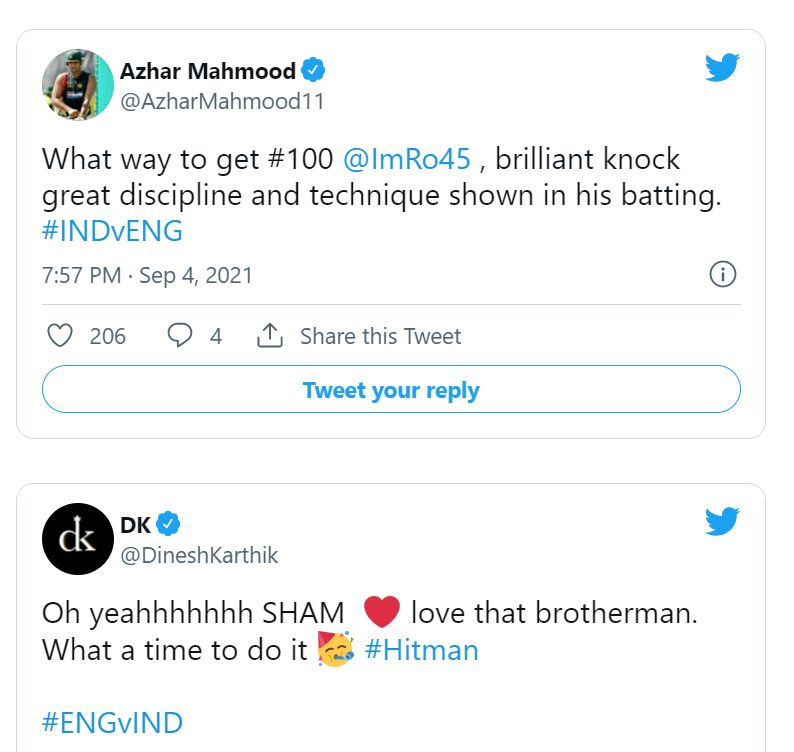
Task: Click the share arrow icon
Action: coord(269,336)
